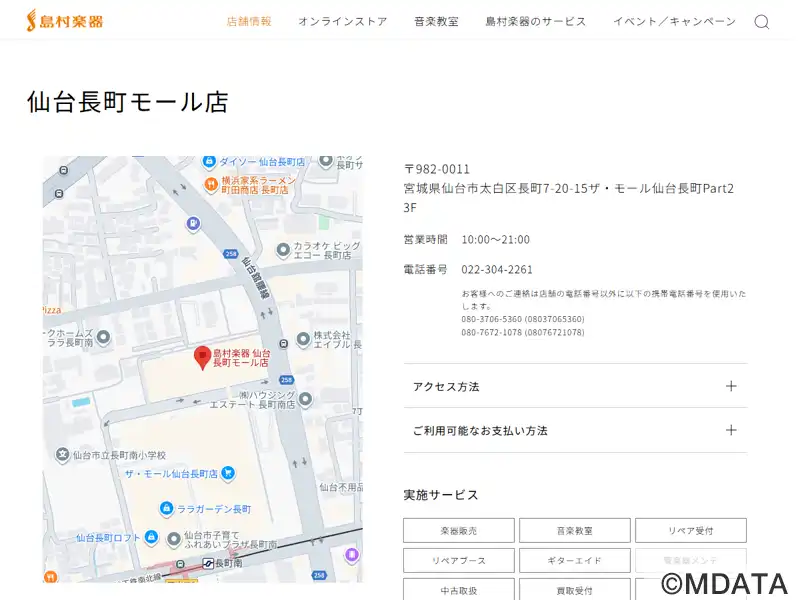800x600 pixels.
Task: Open the 店舗情報 menu item
Action: [249, 21]
